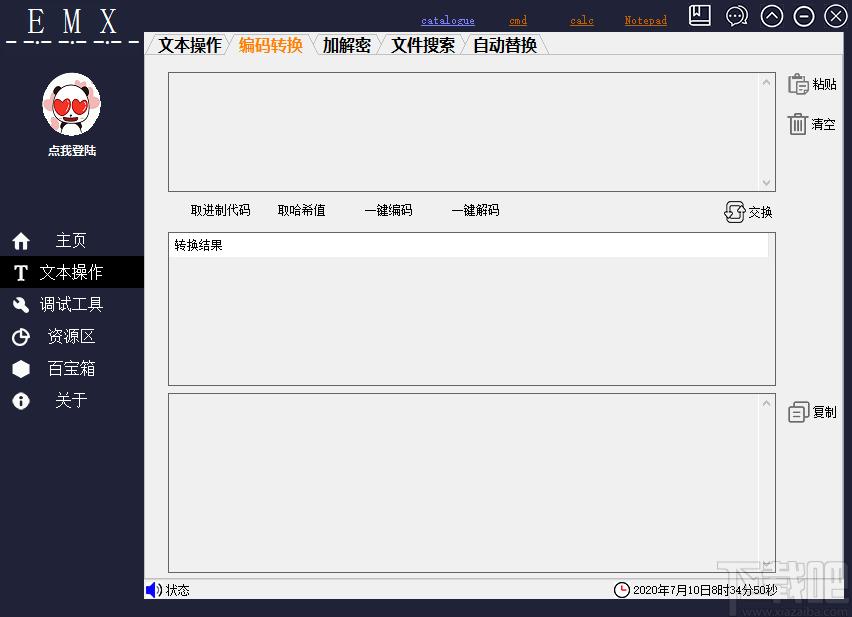
Task: Open 关于 in the sidebar
Action: click(x=71, y=400)
